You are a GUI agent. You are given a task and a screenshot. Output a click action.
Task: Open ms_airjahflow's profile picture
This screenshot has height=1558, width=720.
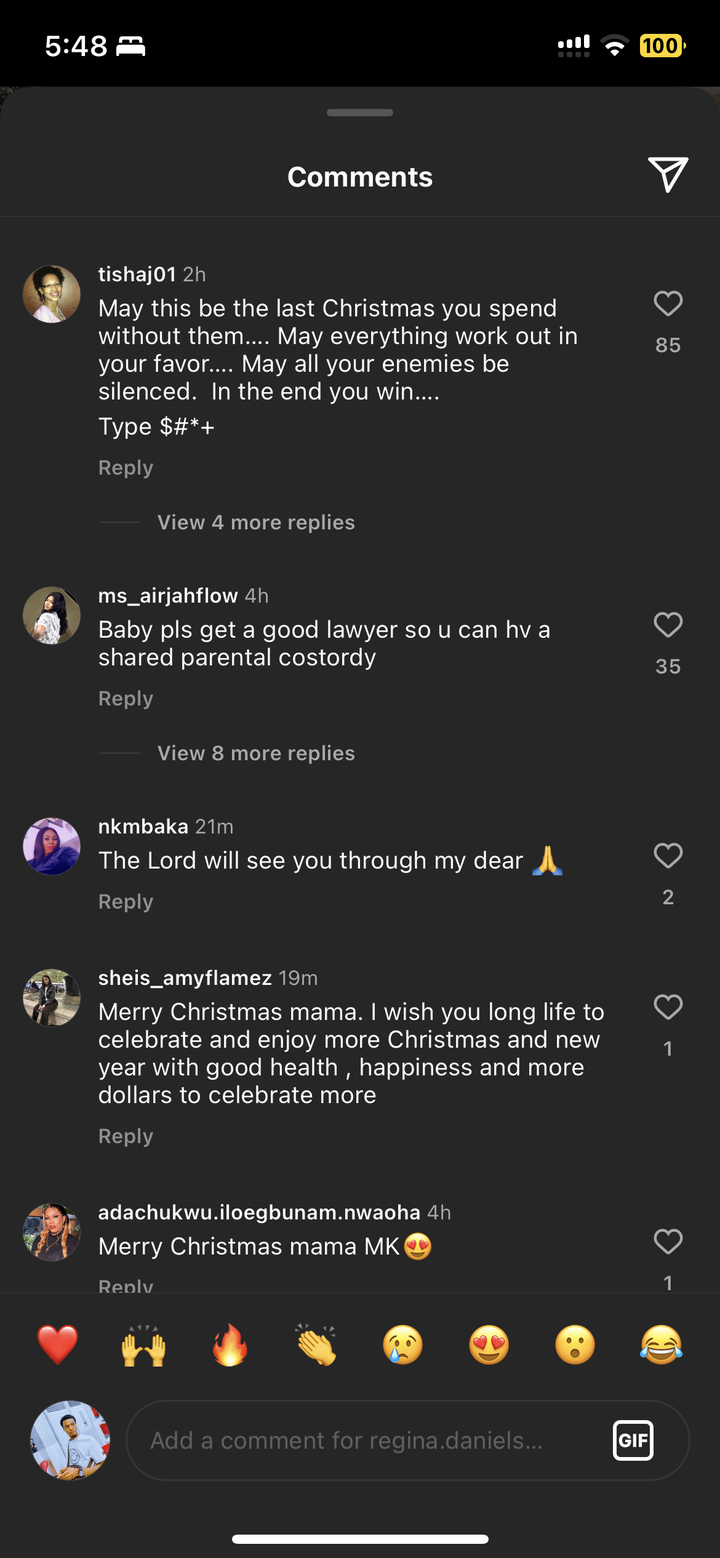tap(52, 615)
